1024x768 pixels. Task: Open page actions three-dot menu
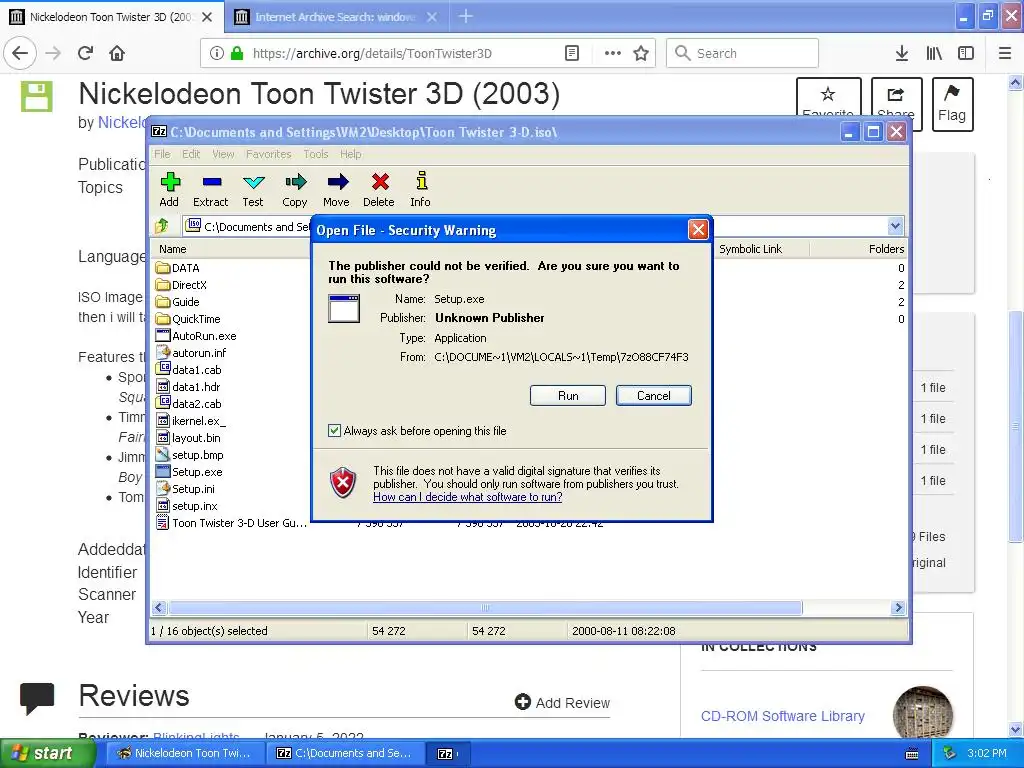tap(613, 53)
